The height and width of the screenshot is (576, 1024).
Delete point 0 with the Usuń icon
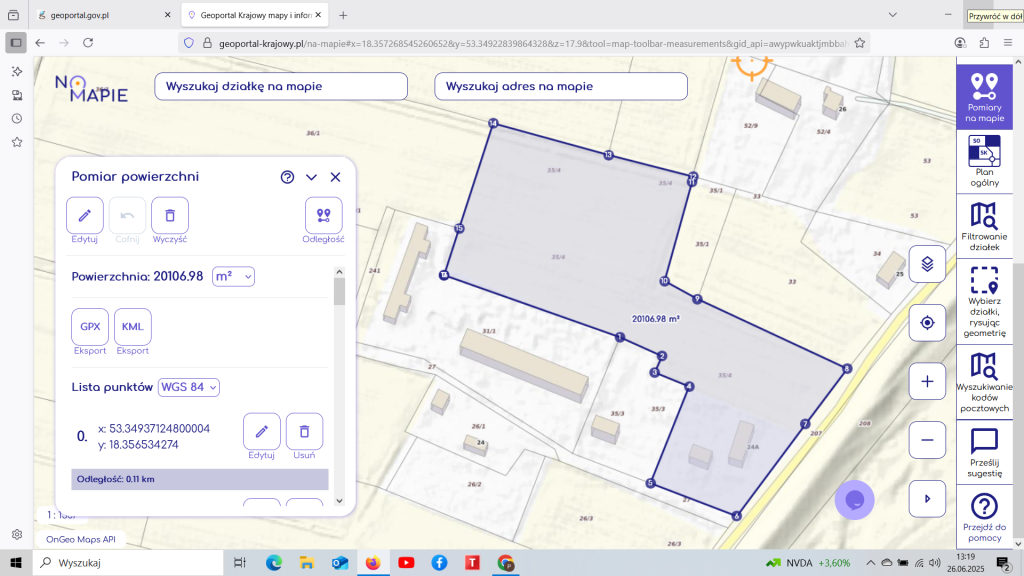[x=304, y=432]
